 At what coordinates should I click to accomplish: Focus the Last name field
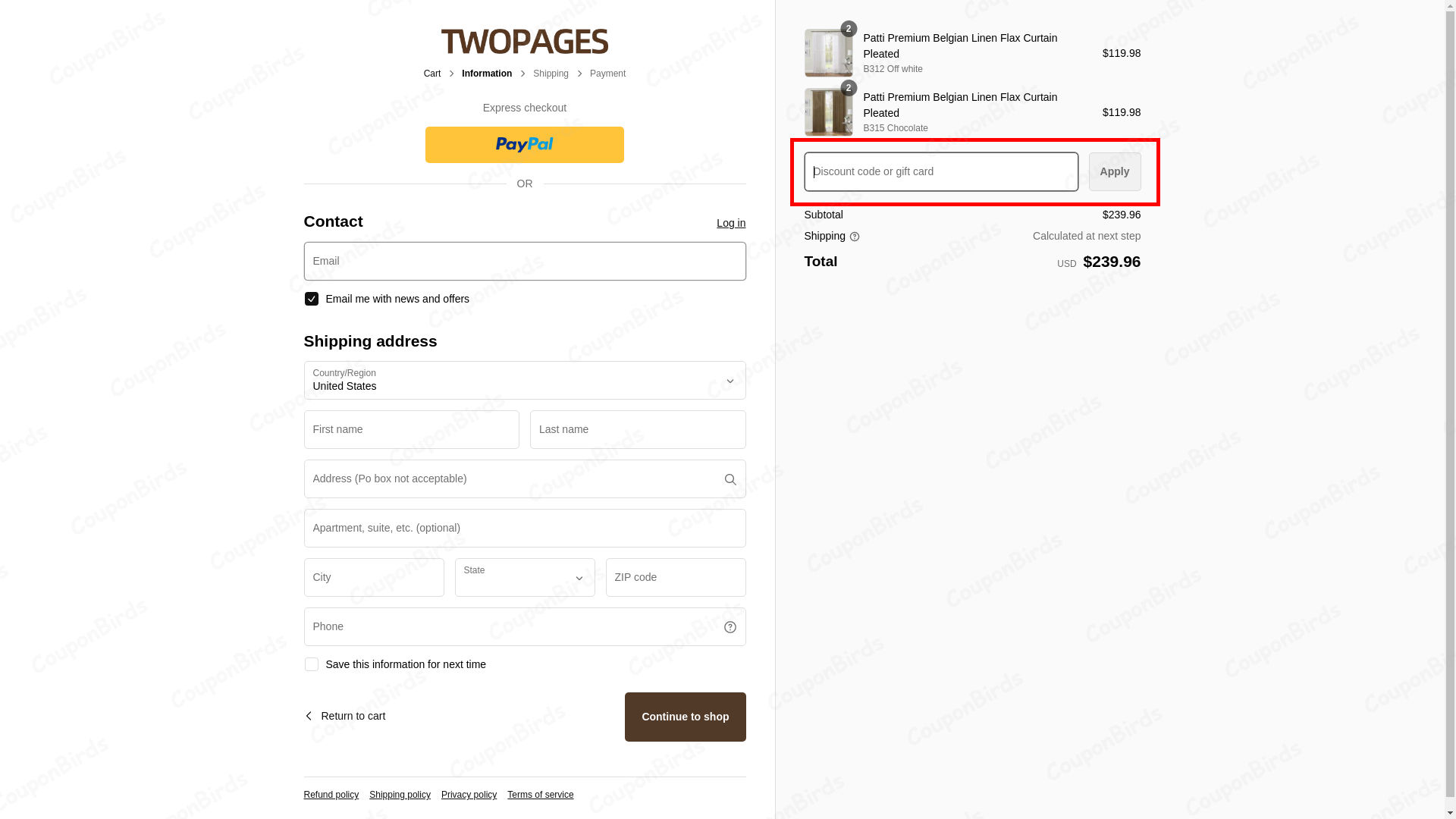(x=638, y=429)
